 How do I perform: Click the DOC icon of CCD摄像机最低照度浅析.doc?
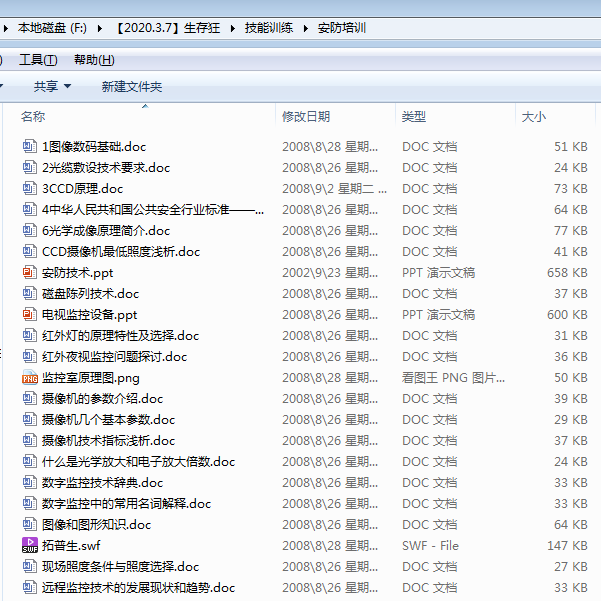30,251
